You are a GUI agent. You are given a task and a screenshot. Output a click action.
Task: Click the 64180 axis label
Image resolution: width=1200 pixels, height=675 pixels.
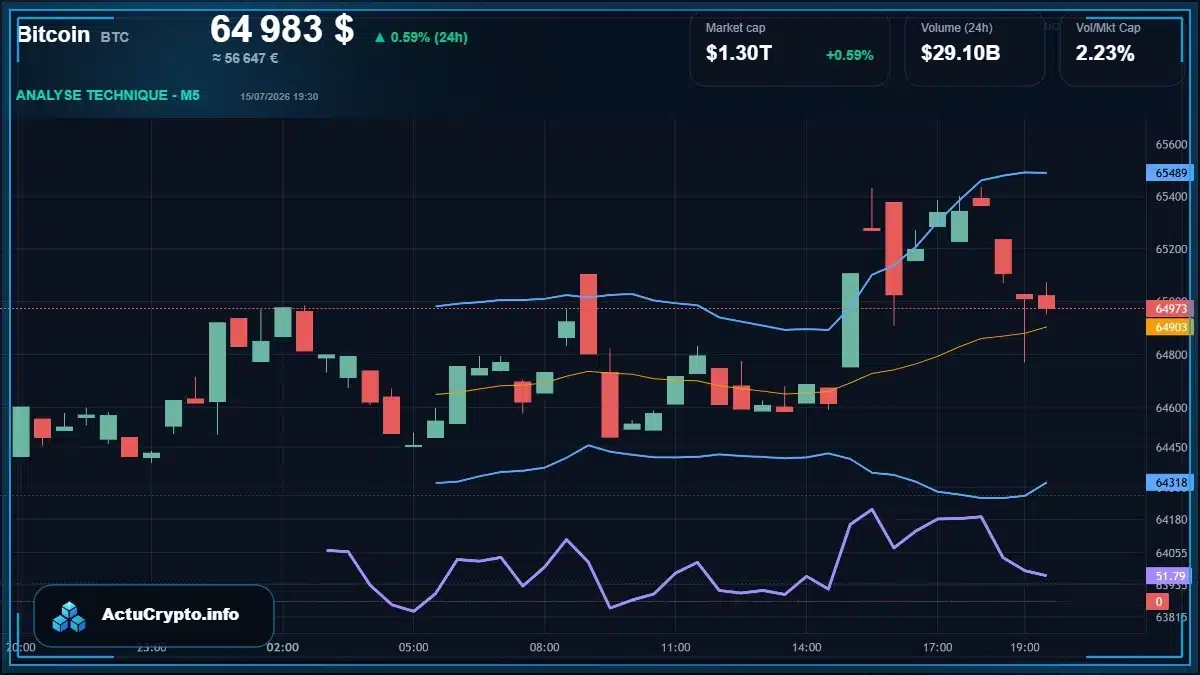1171,519
